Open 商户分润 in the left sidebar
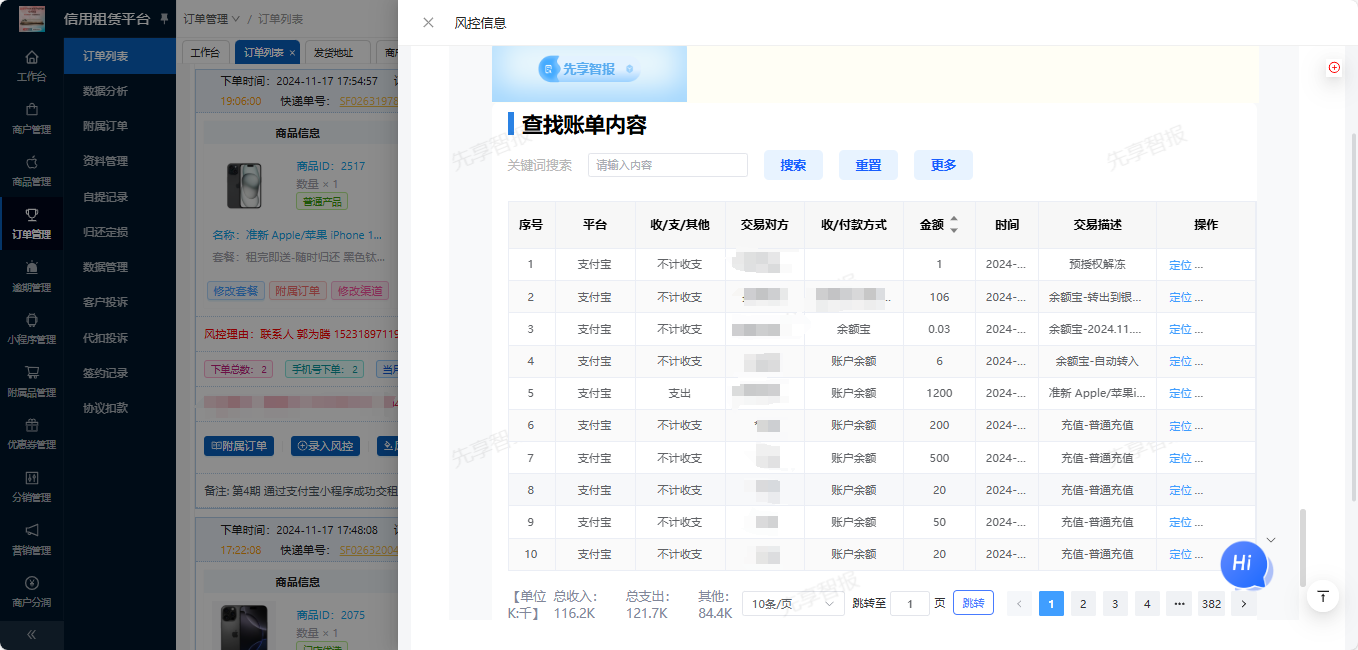The image size is (1358, 650). point(32,591)
